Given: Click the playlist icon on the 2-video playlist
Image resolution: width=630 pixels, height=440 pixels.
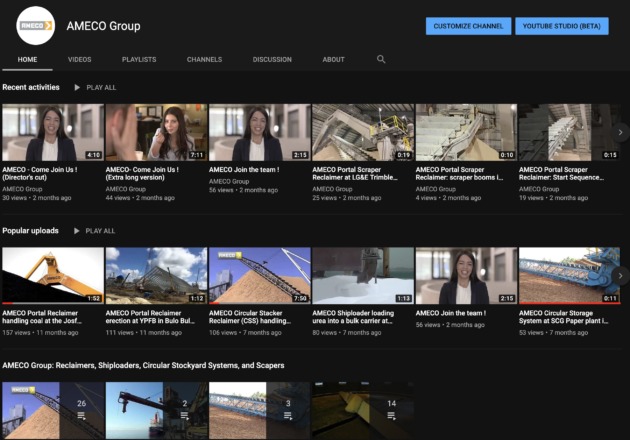Looking at the screenshot, I should [x=185, y=415].
